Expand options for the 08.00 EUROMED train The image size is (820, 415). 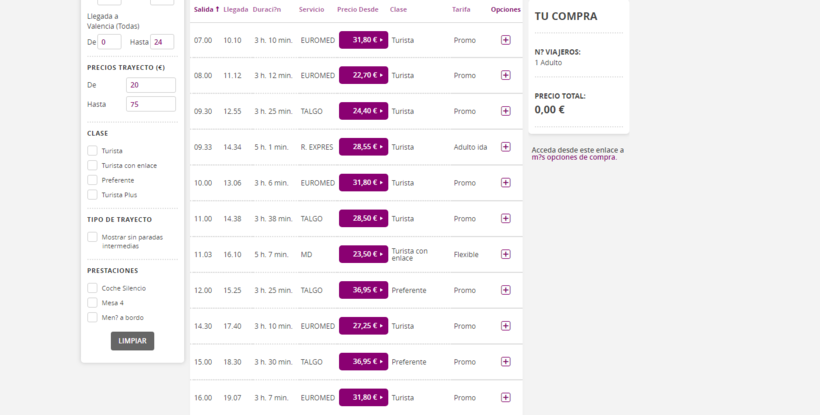coord(505,75)
